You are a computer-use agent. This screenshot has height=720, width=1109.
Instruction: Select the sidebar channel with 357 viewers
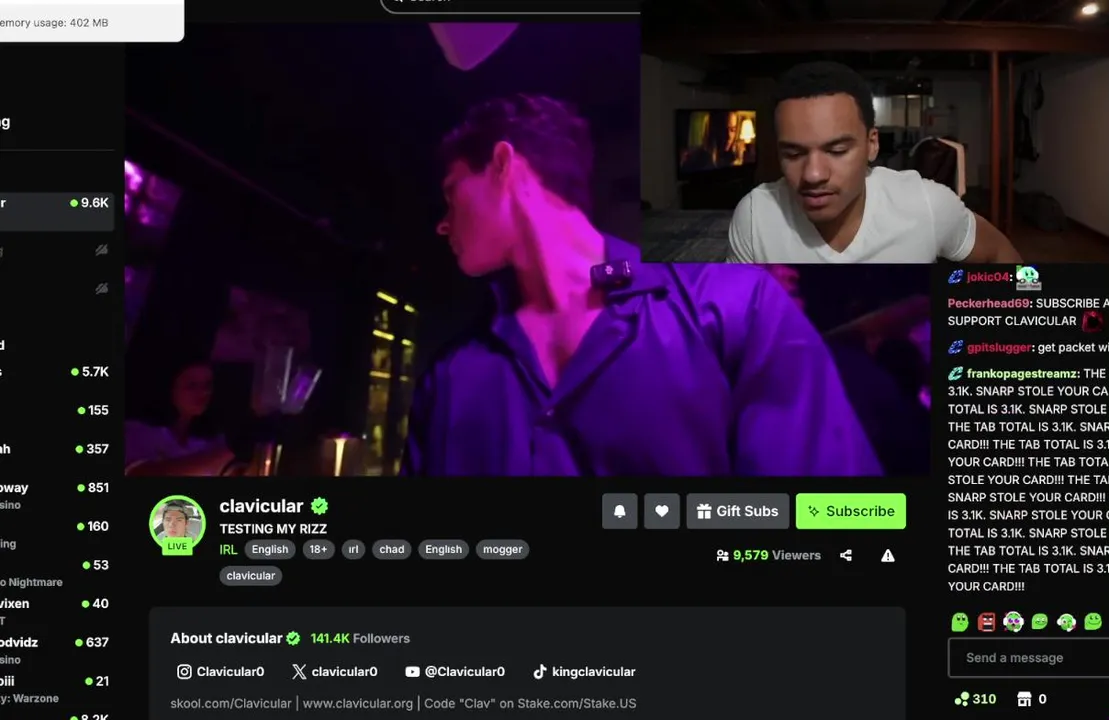(57, 449)
